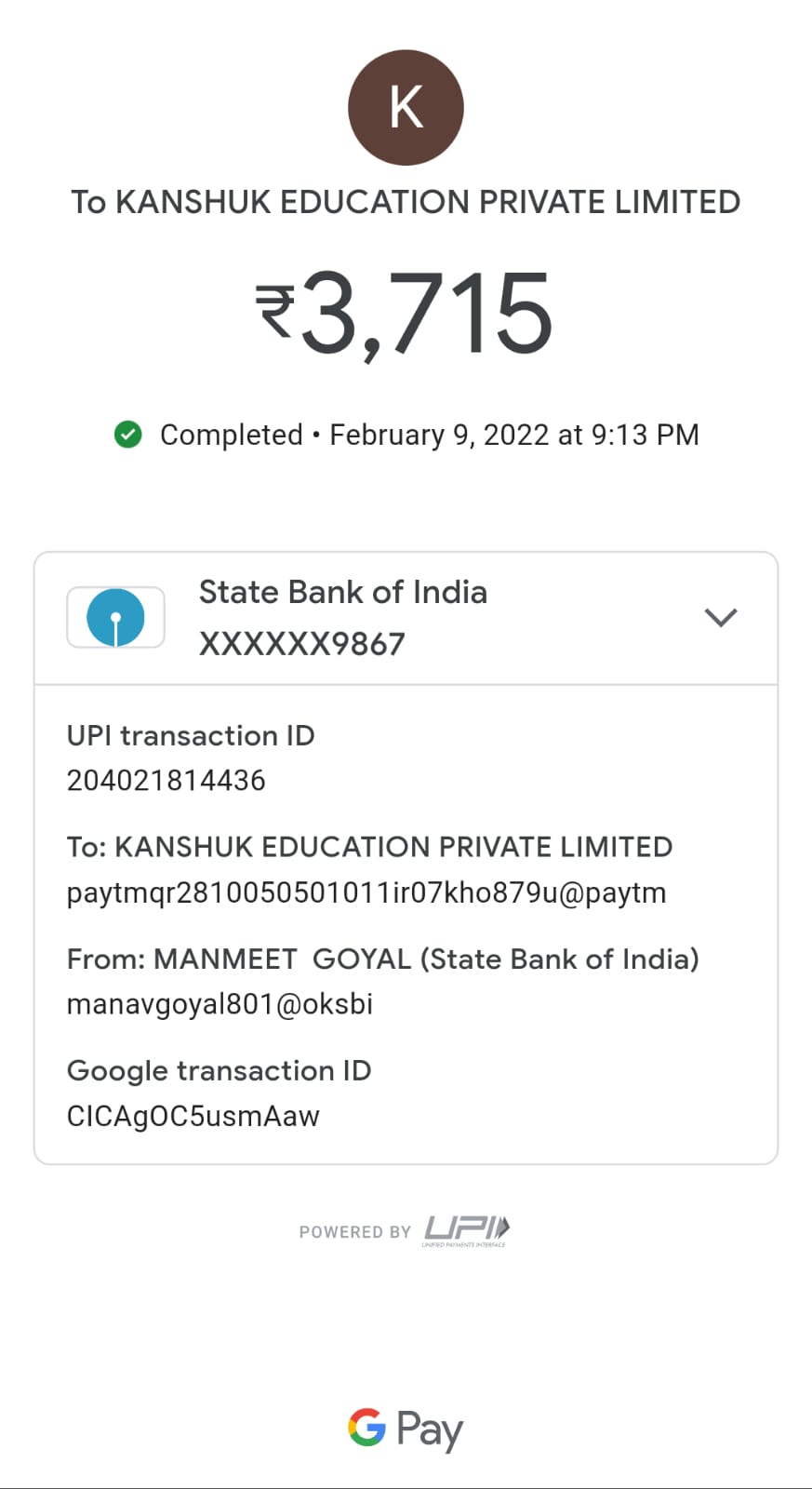Tap the XXXXXX9867 account number
812x1489 pixels.
tap(302, 644)
